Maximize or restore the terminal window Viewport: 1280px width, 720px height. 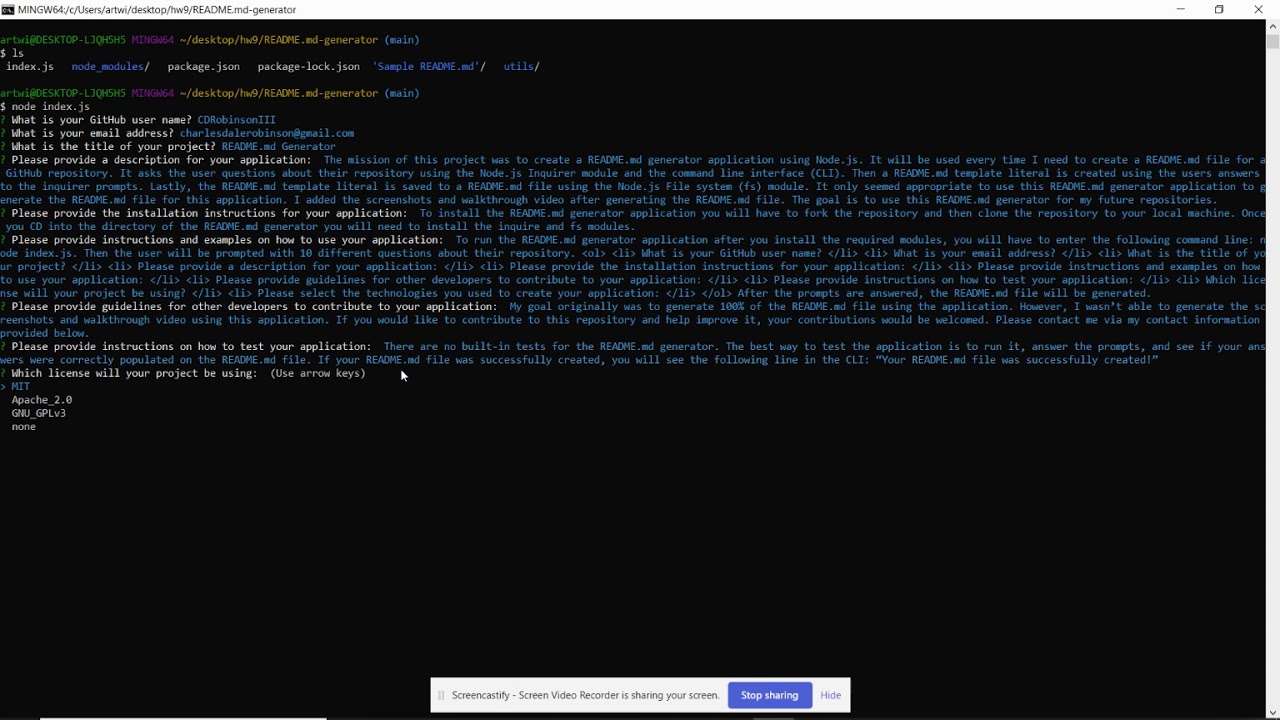click(x=1219, y=9)
